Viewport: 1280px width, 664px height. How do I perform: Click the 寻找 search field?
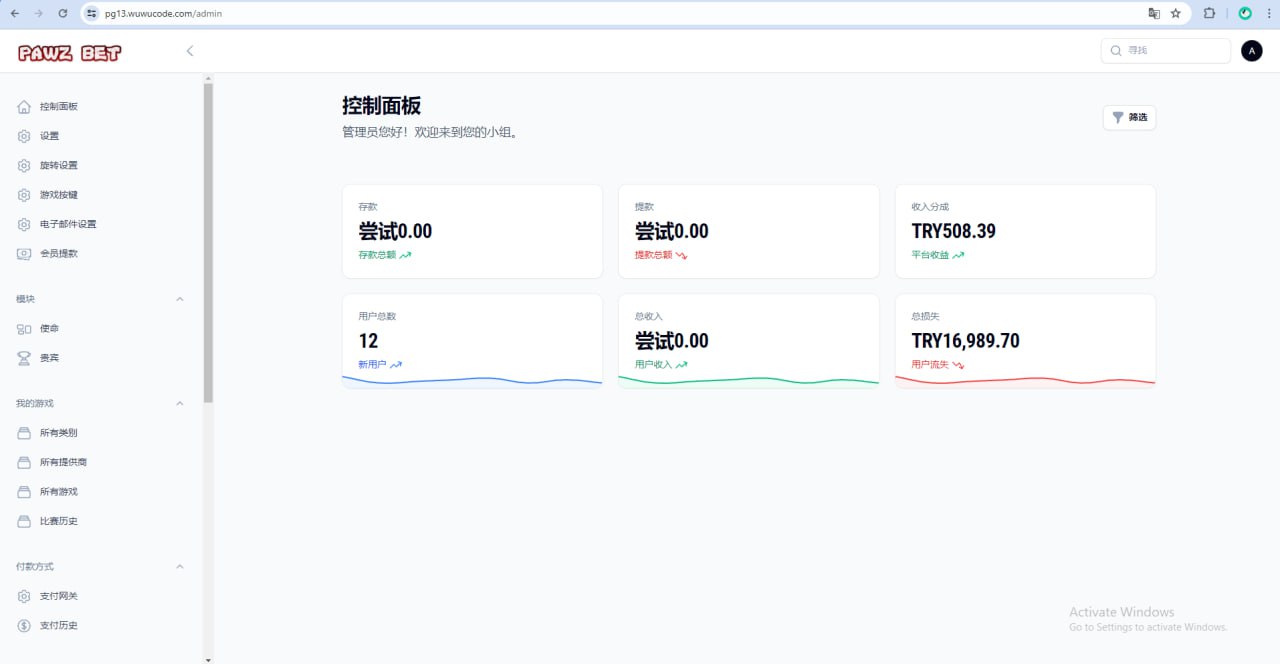[1172, 51]
